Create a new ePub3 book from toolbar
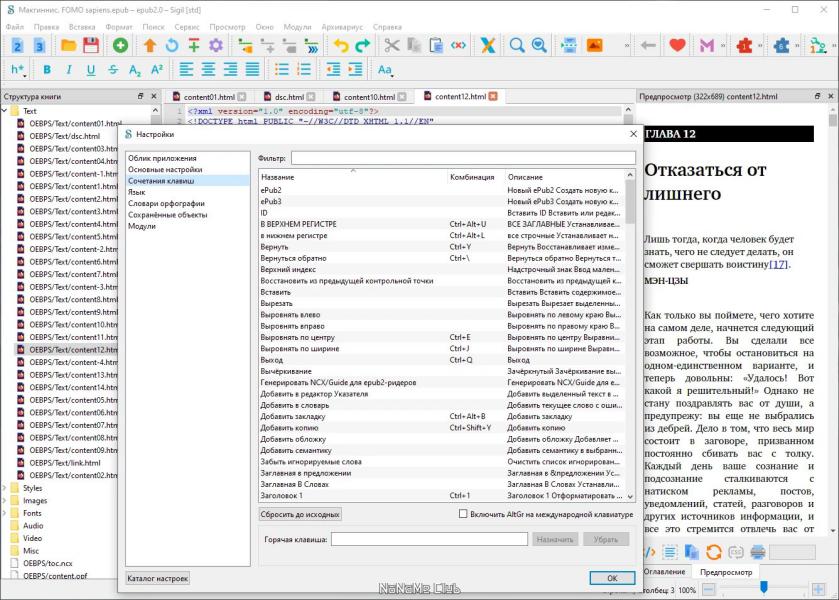Viewport: 839px width, 600px height. click(39, 45)
